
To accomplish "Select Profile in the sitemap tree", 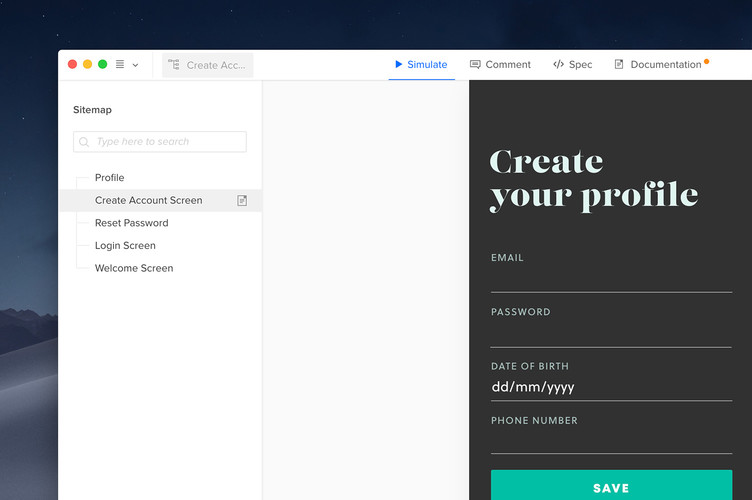I will click(x=109, y=178).
